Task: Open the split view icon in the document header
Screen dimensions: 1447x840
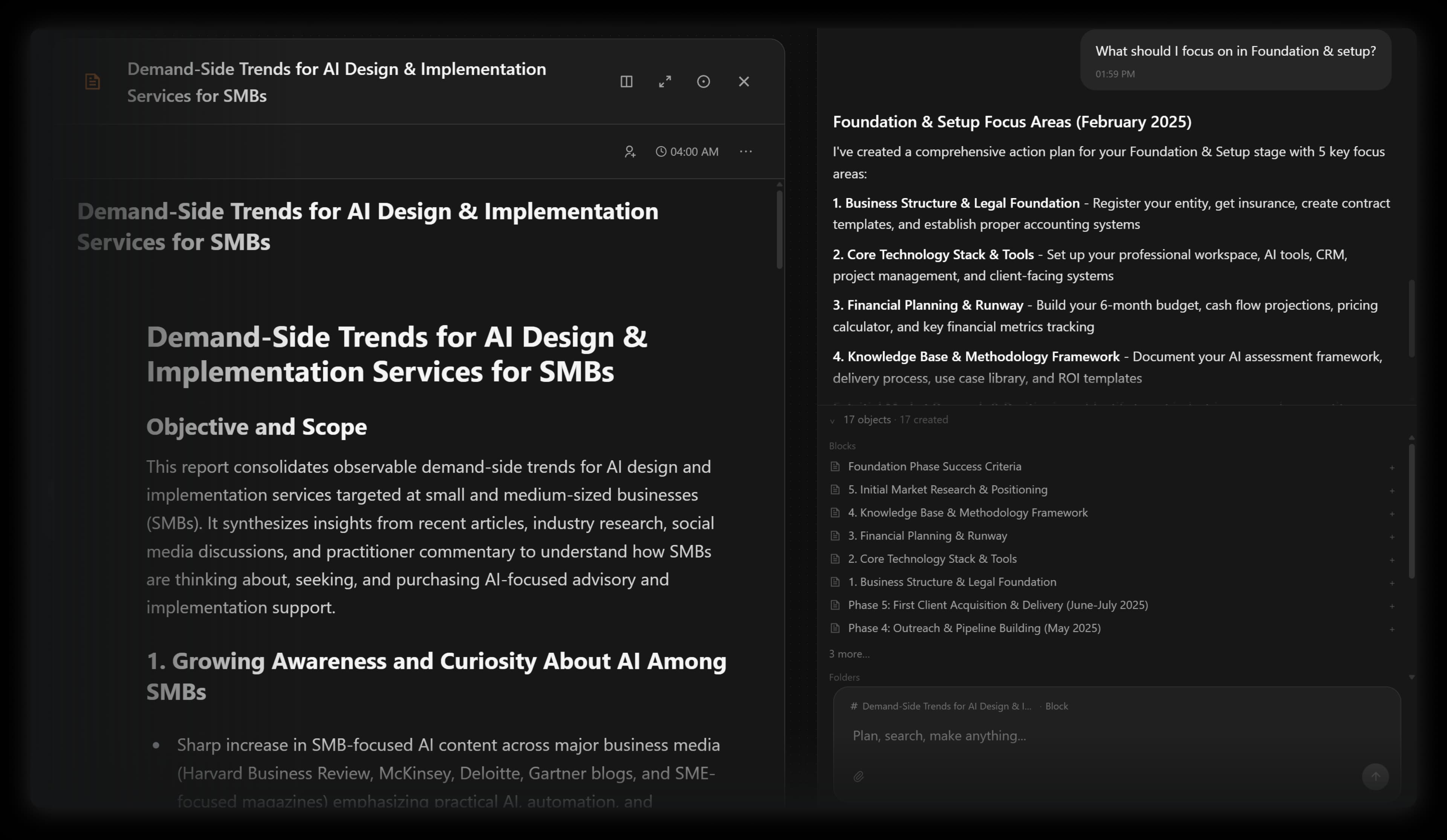Action: tap(626, 81)
